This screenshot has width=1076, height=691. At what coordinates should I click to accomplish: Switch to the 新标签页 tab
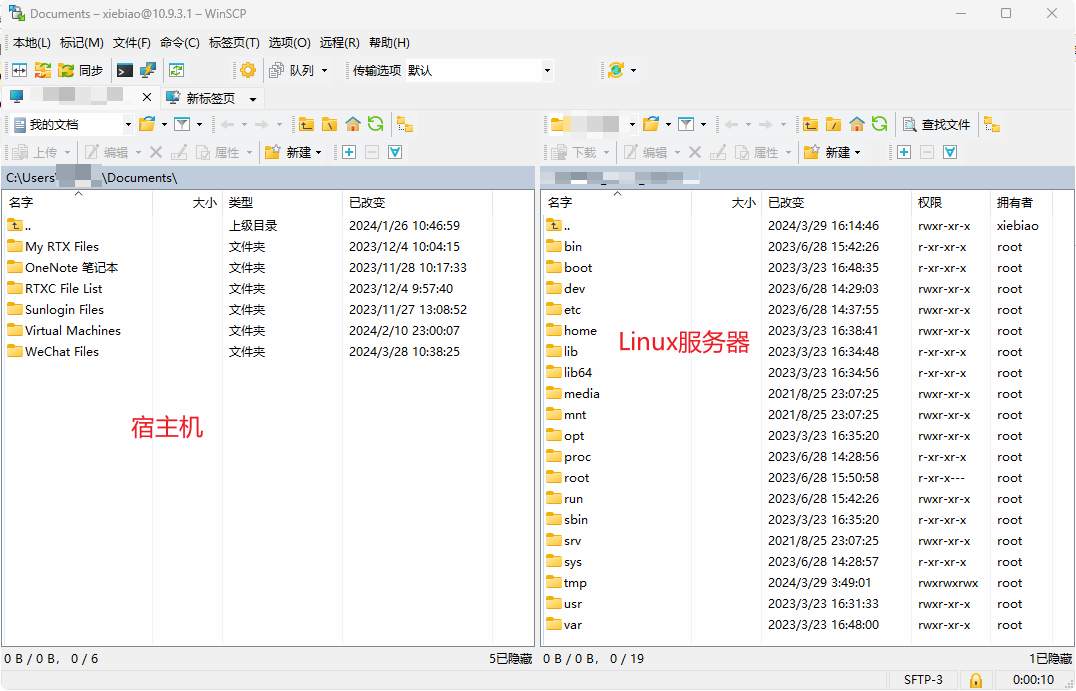pos(210,98)
